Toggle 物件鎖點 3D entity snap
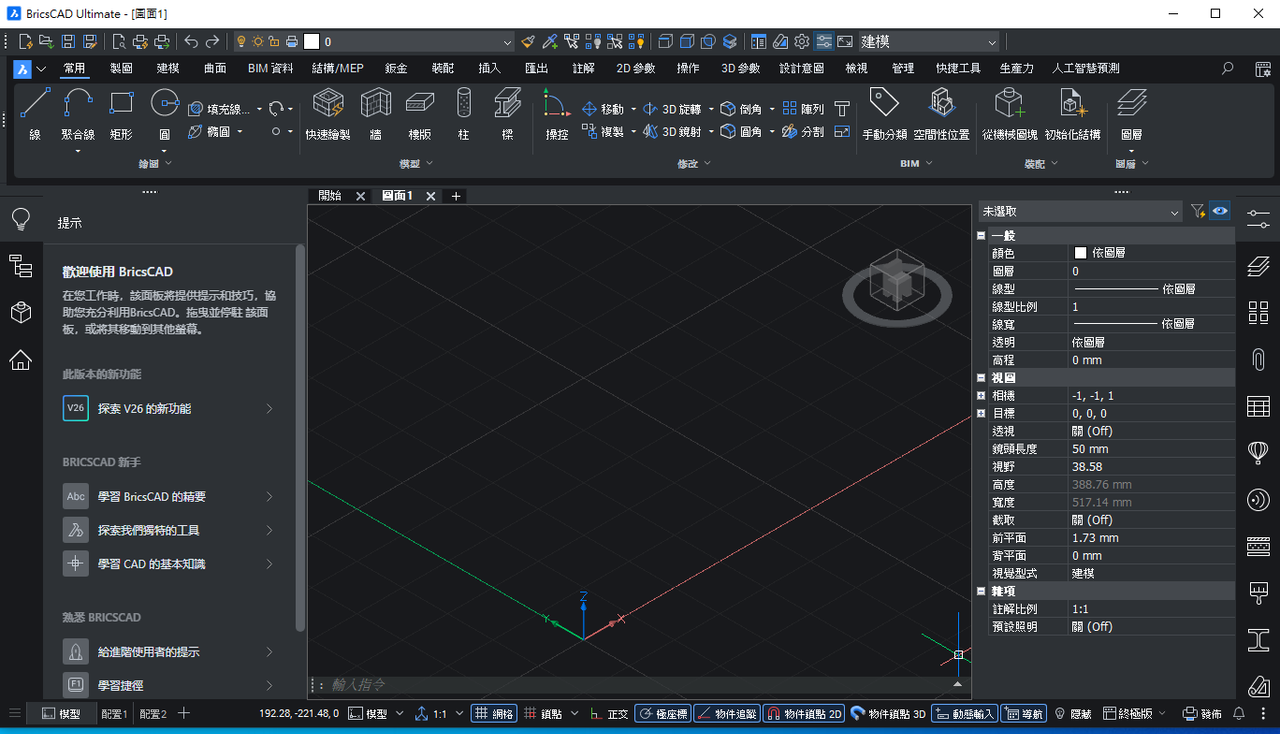 888,714
